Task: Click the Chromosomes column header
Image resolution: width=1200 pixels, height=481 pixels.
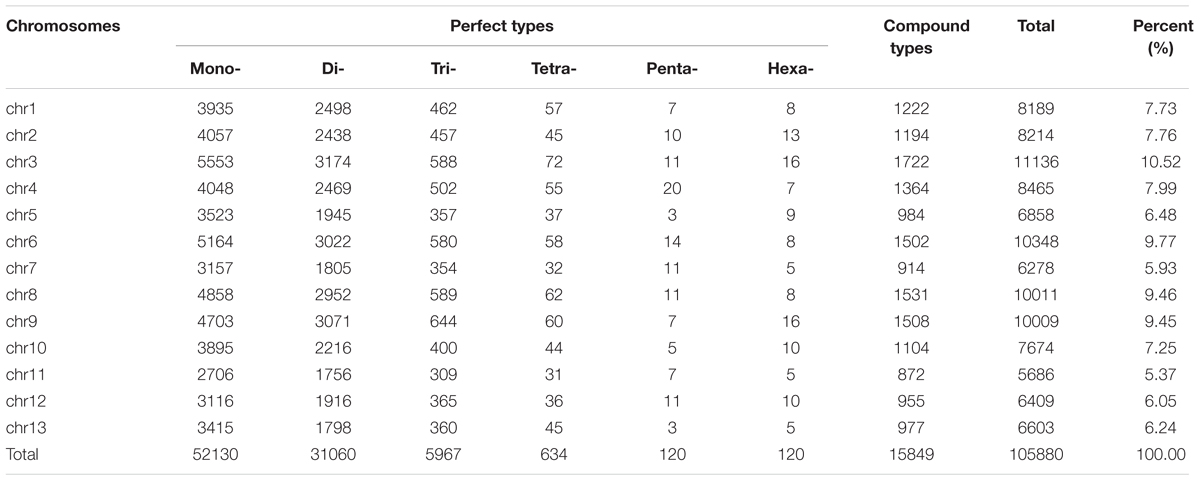Action: click(62, 26)
